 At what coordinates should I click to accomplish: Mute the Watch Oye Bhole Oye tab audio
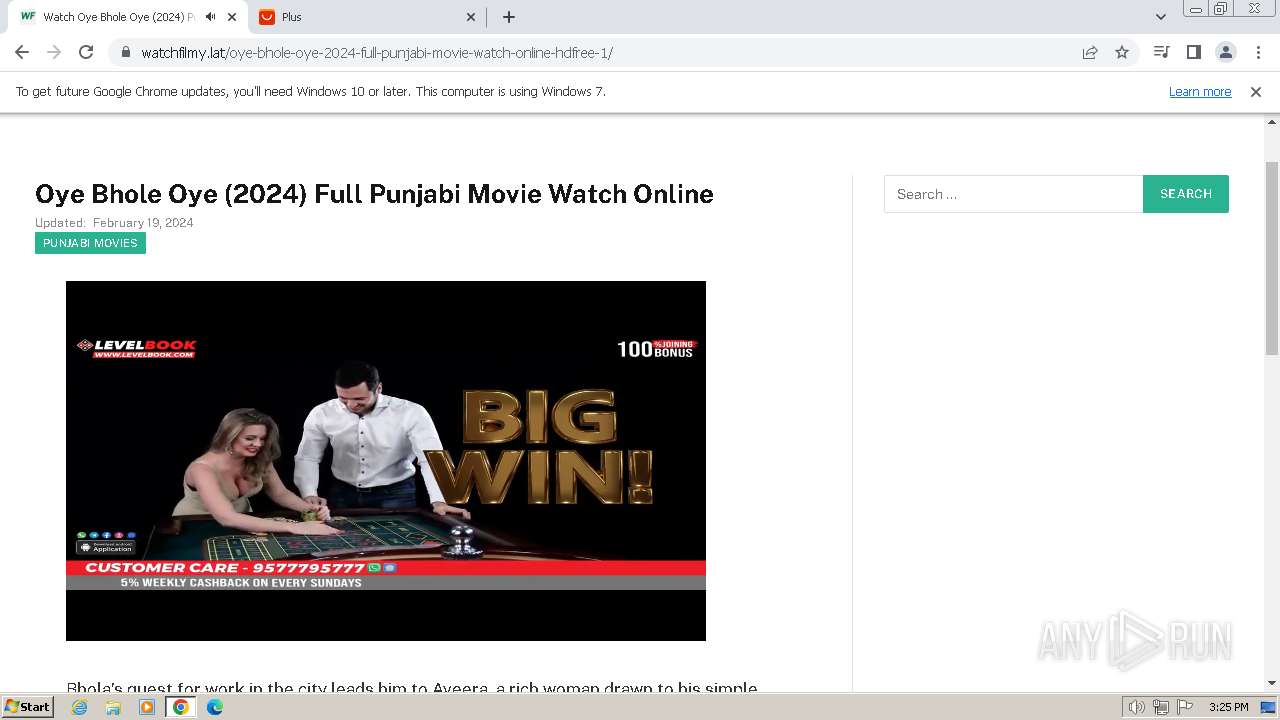[210, 17]
